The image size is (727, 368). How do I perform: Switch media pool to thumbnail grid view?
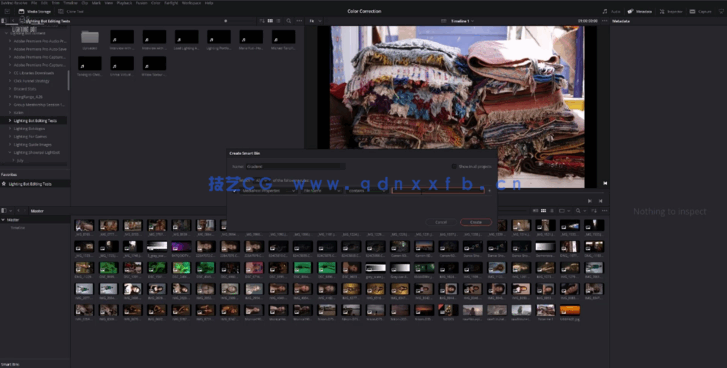(543, 211)
